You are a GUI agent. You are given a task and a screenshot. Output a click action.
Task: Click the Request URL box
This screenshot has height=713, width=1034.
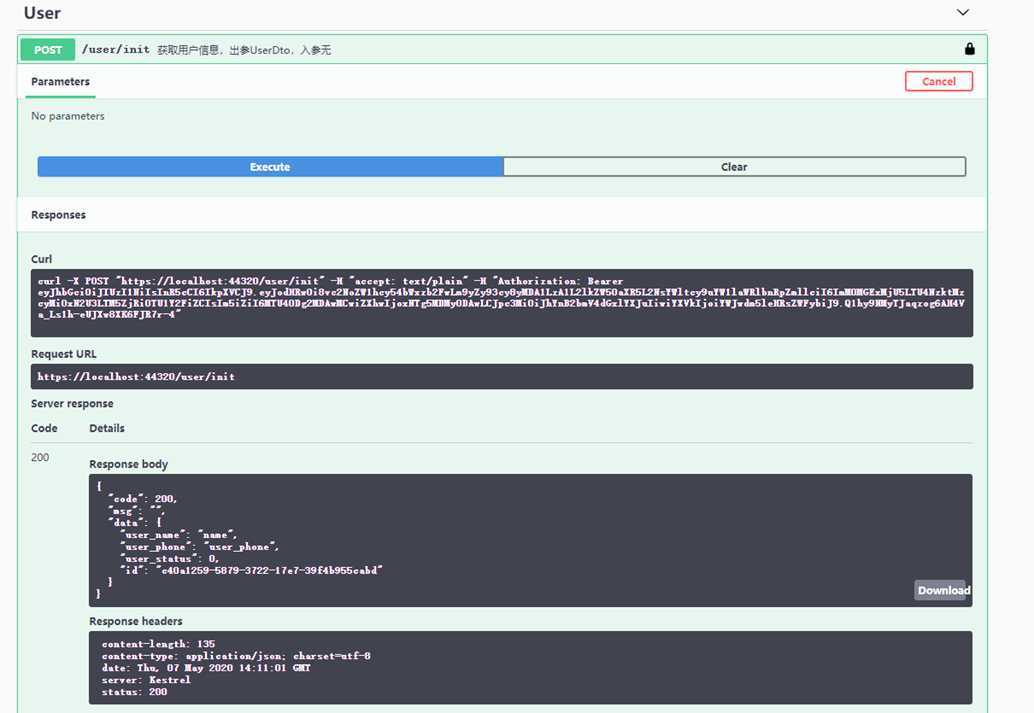(501, 377)
